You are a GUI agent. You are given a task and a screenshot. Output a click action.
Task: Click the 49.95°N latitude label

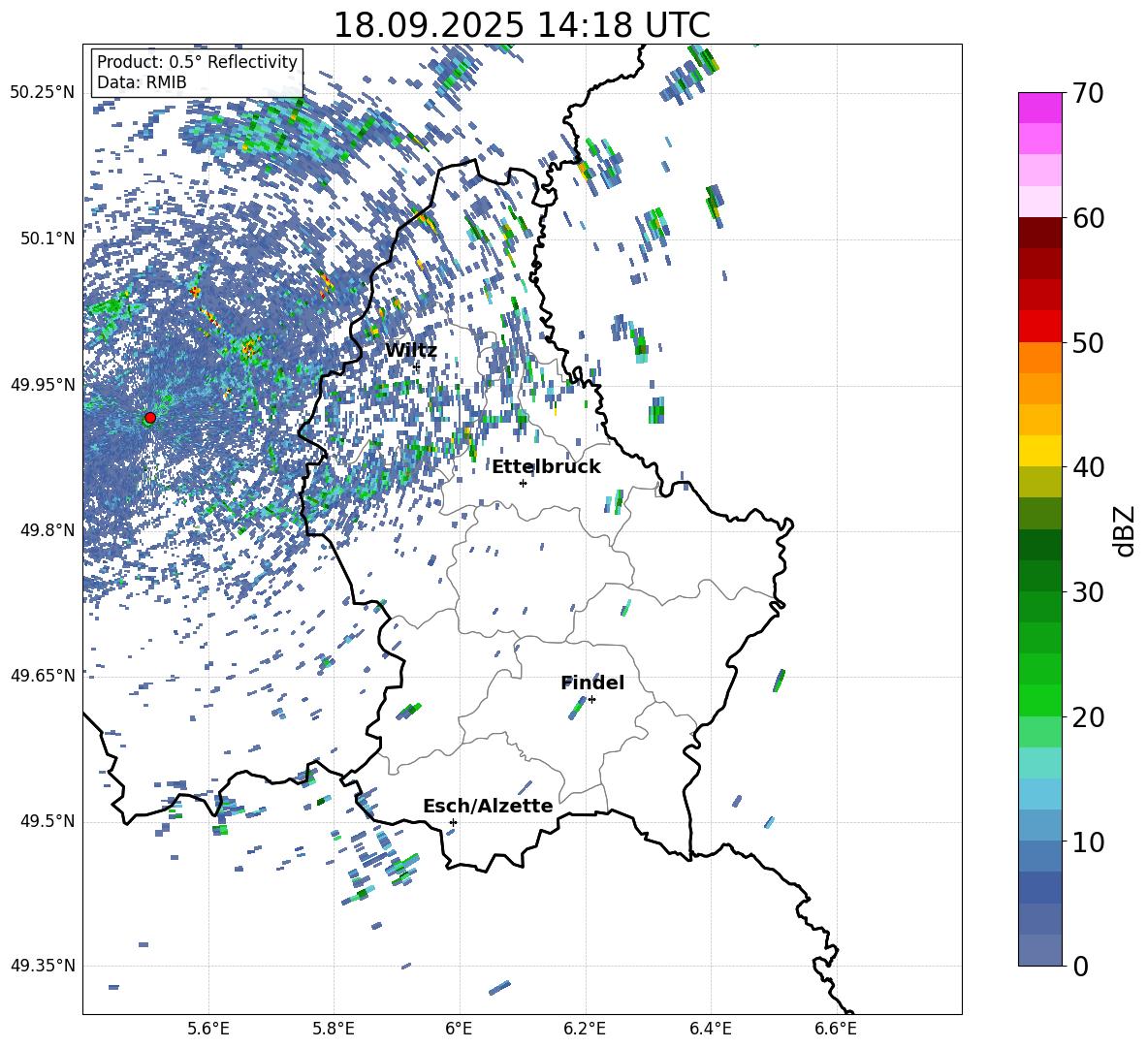point(43,384)
